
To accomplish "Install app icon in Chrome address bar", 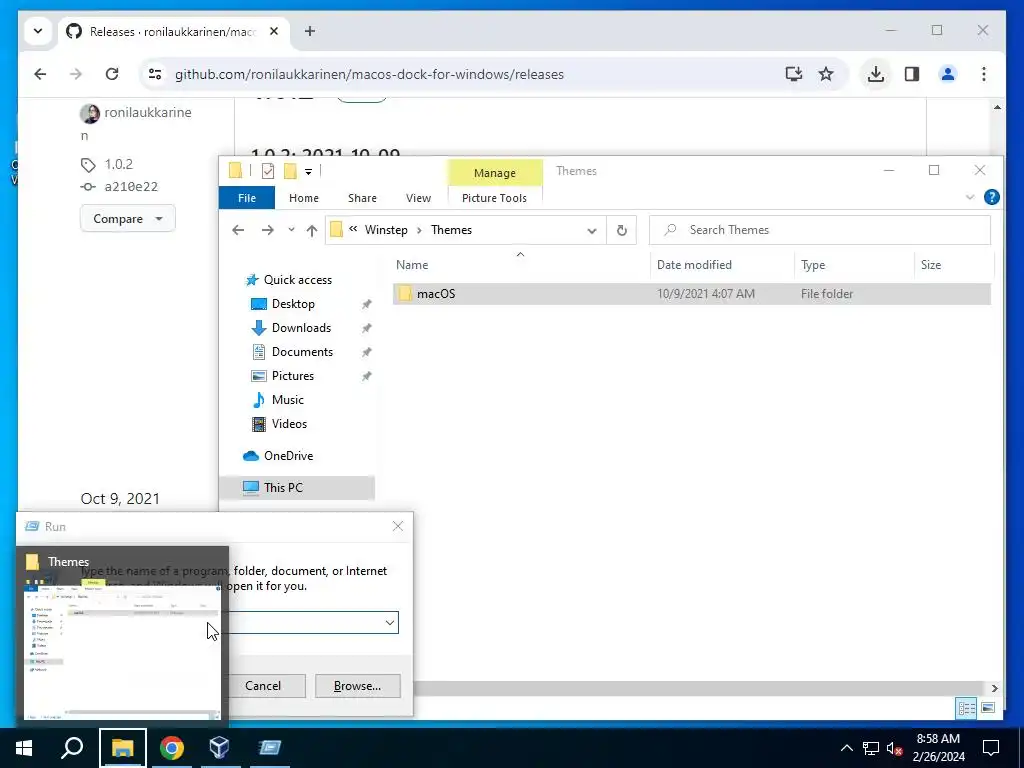I will point(793,74).
